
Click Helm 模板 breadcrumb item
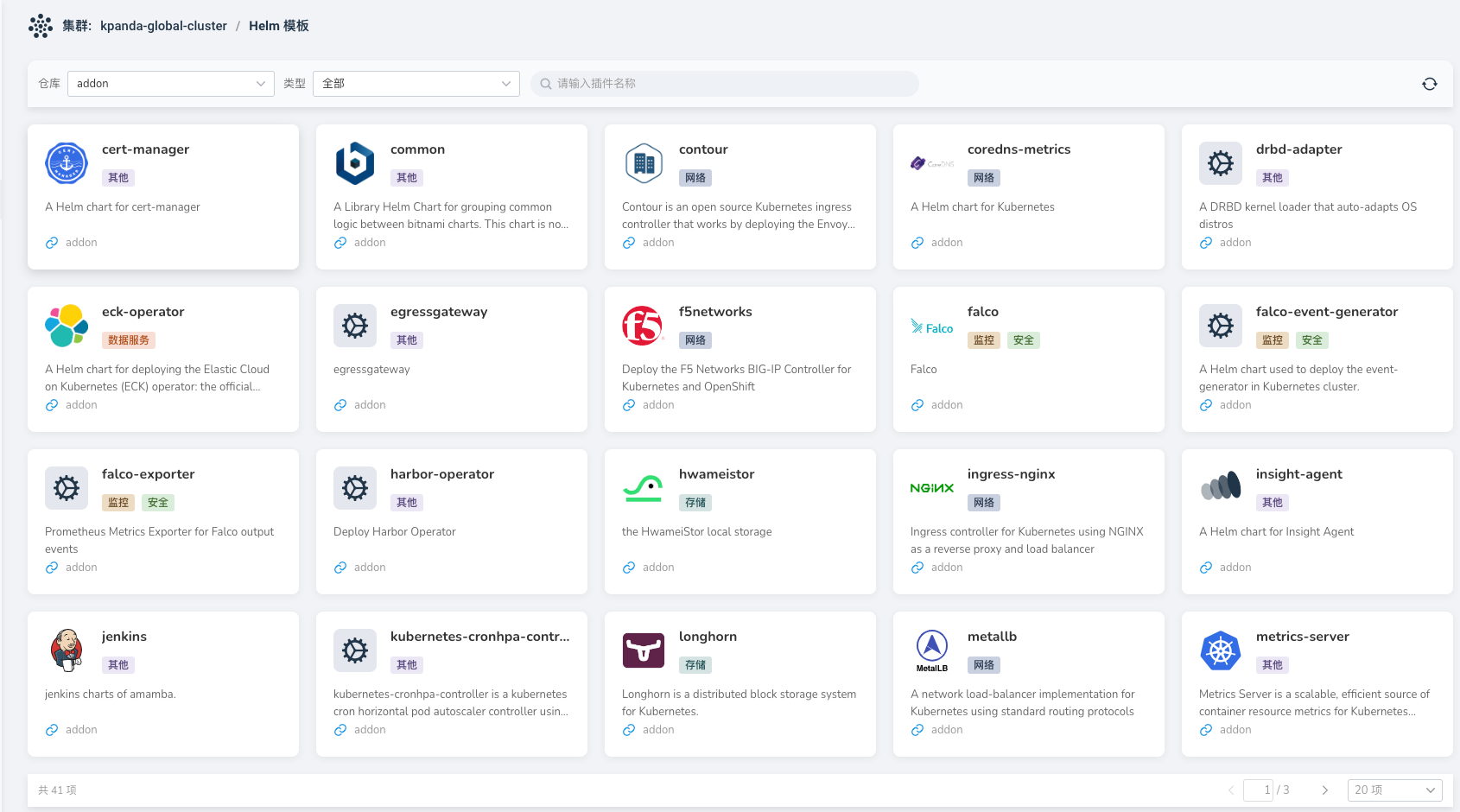click(x=279, y=26)
